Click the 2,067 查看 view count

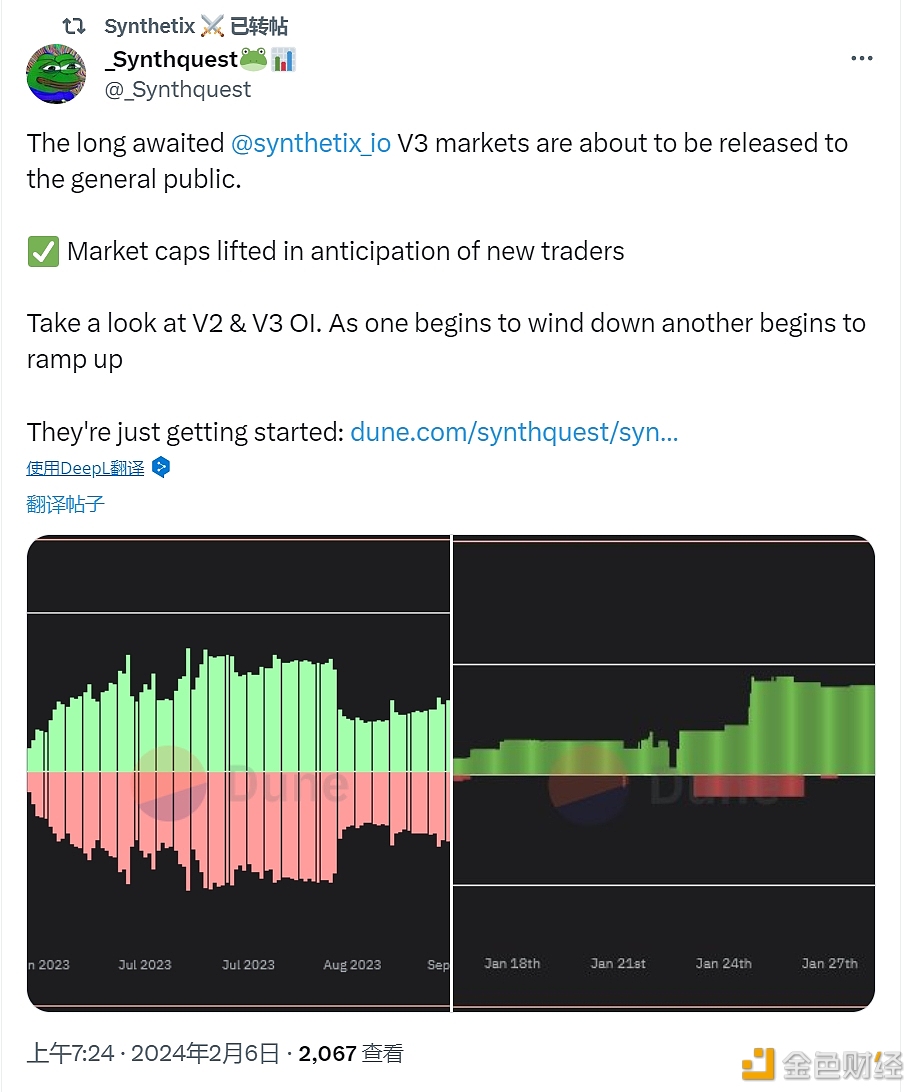tap(351, 1053)
